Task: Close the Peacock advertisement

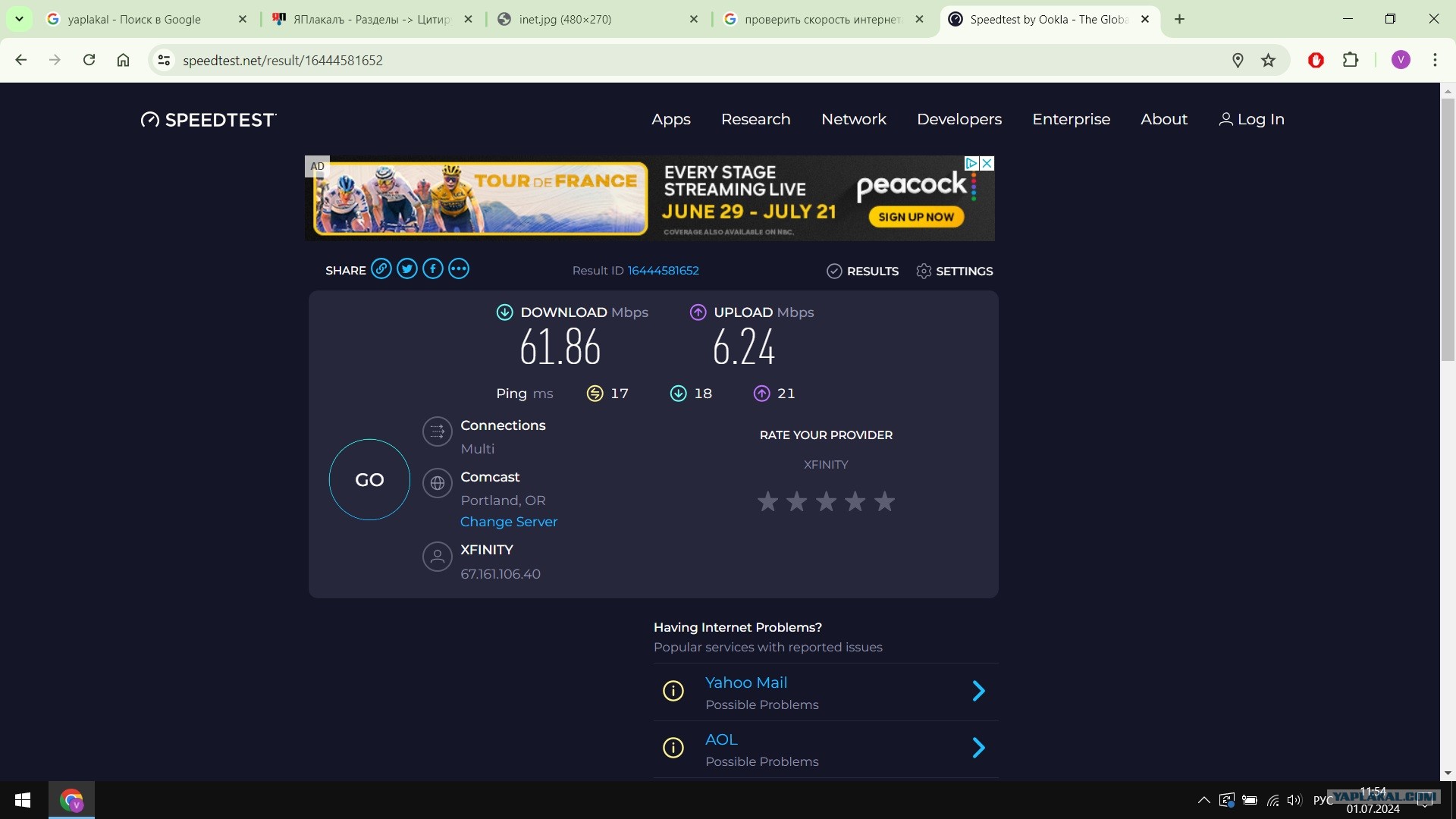Action: click(x=987, y=163)
